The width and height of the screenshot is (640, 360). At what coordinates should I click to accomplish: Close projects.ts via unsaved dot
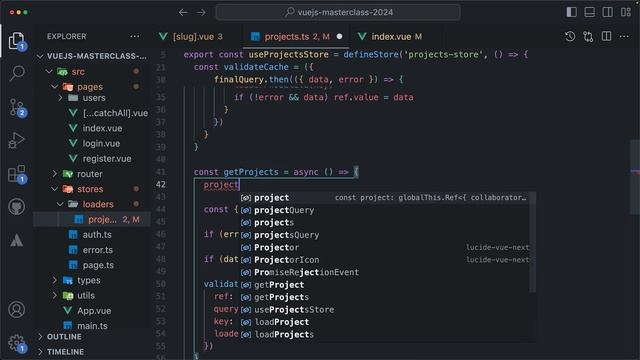coord(339,36)
